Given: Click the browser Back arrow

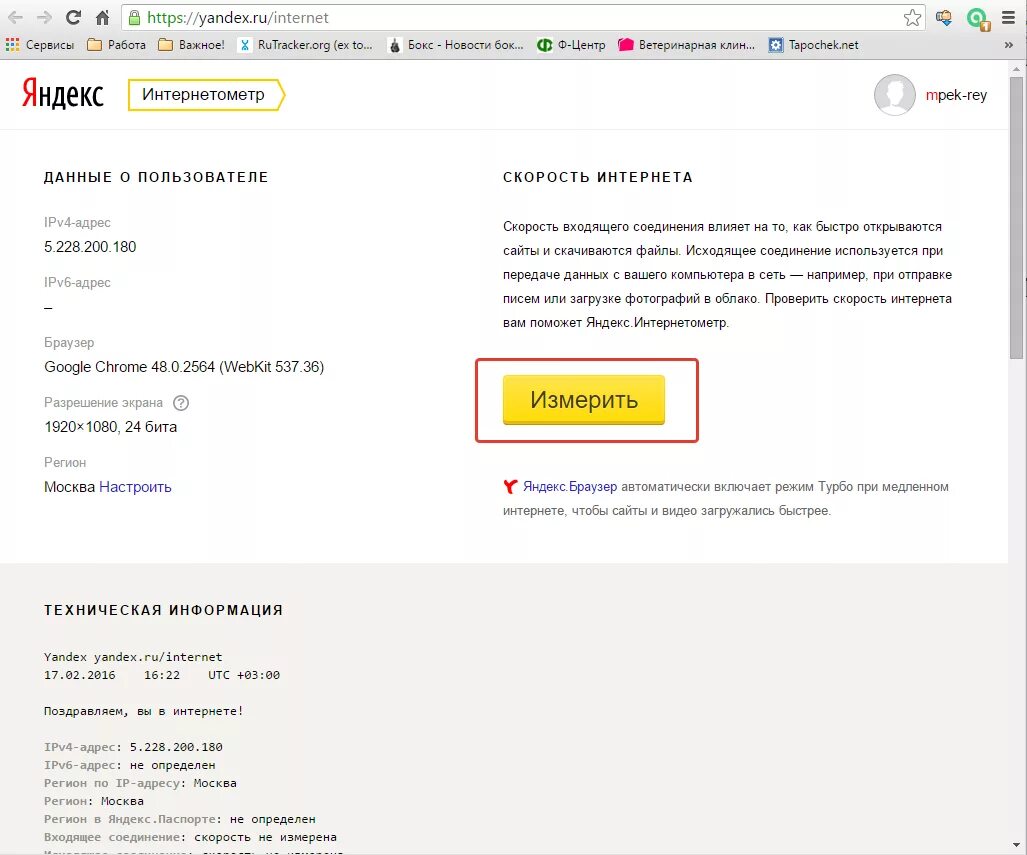Looking at the screenshot, I should click(16, 18).
